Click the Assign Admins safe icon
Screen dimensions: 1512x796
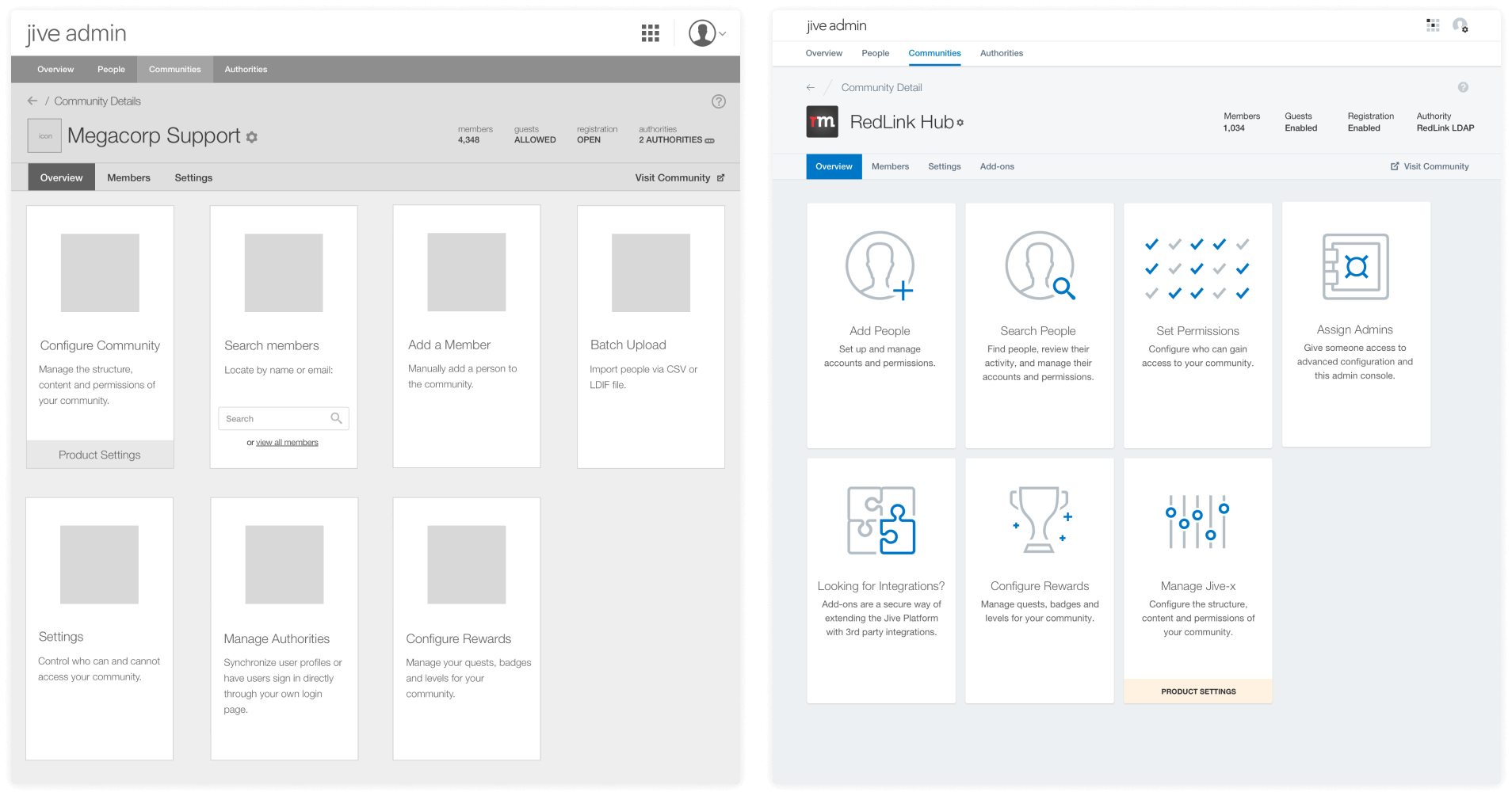click(1355, 267)
